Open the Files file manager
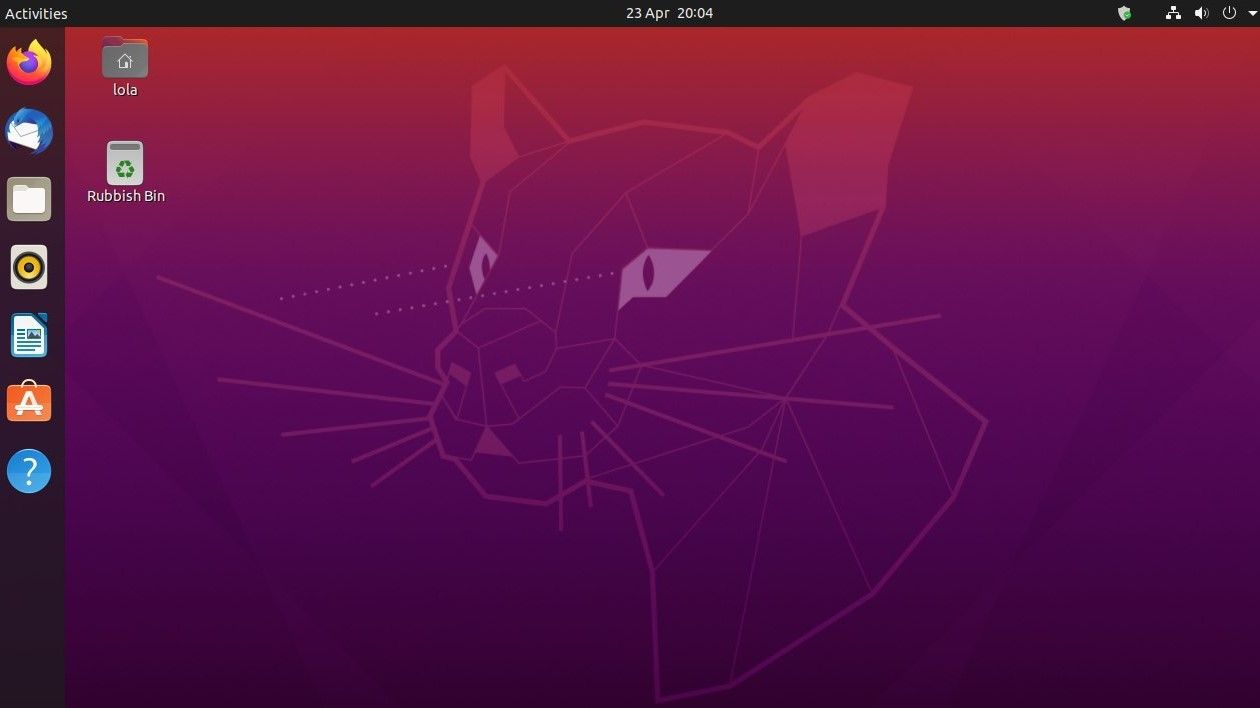Screen dimensions: 1260x708 29,199
